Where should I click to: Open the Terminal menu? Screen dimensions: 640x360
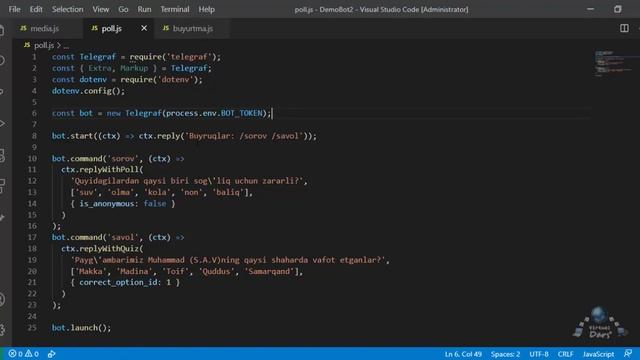click(175, 9)
